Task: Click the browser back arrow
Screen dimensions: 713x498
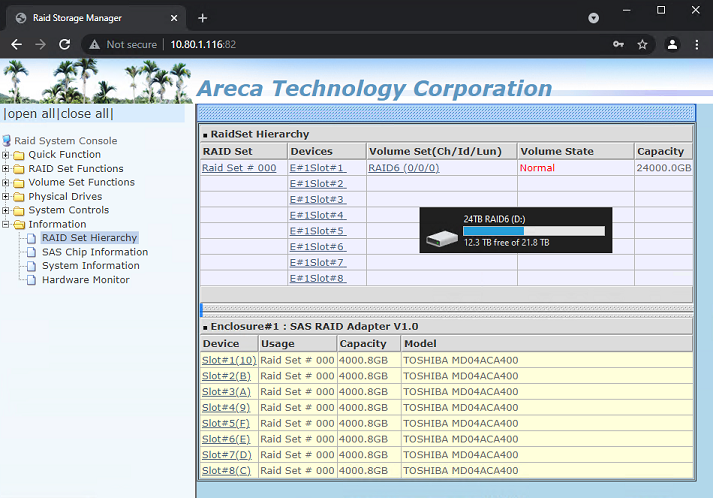Action: coord(16,44)
